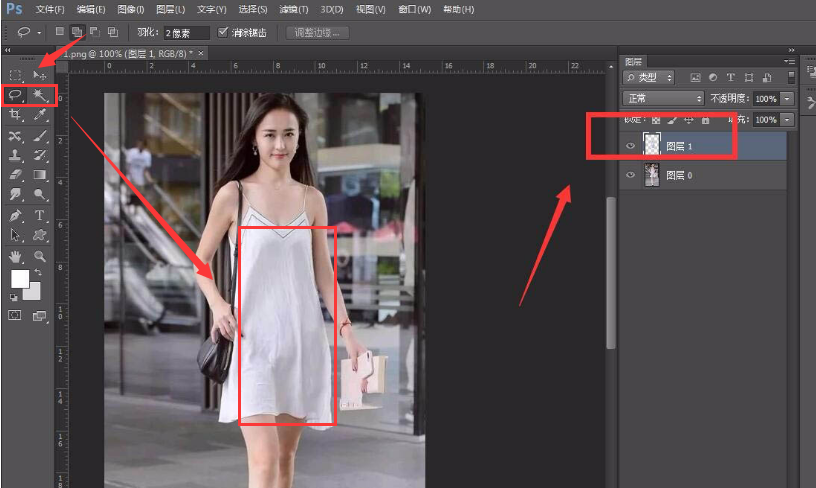
Task: Open the 文件(F) menu
Action: tap(50, 9)
